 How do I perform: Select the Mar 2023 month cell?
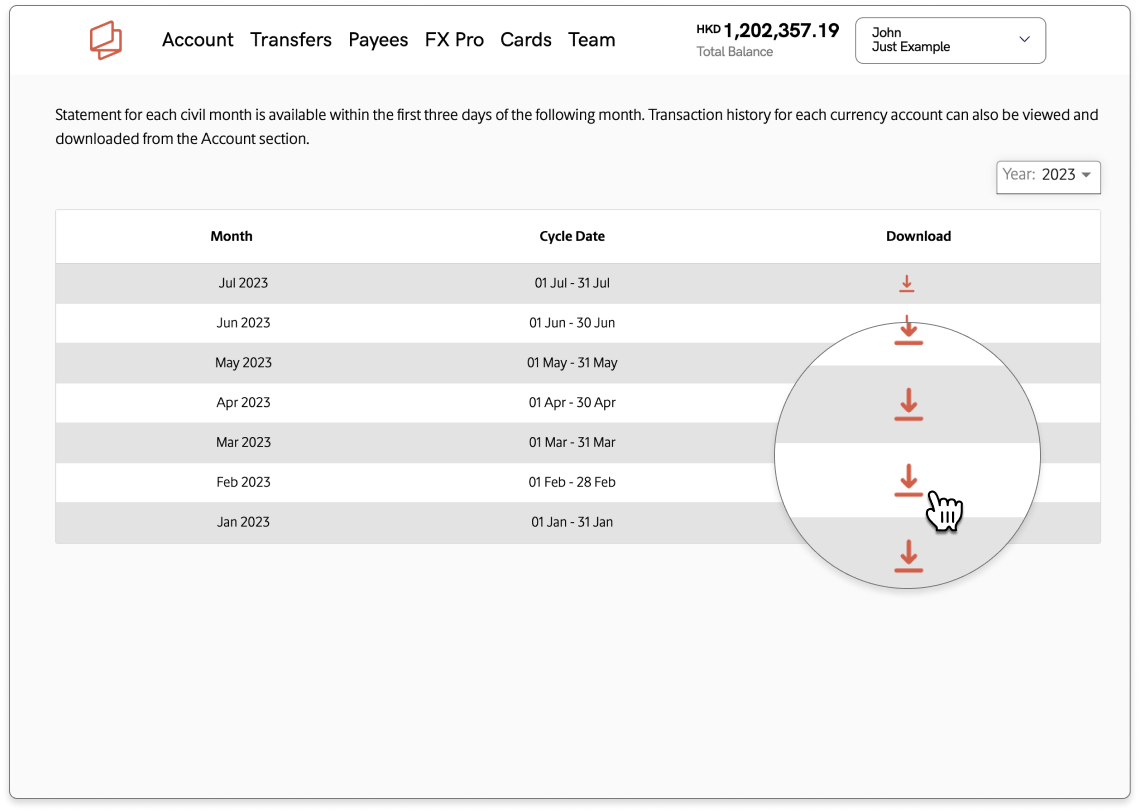243,442
